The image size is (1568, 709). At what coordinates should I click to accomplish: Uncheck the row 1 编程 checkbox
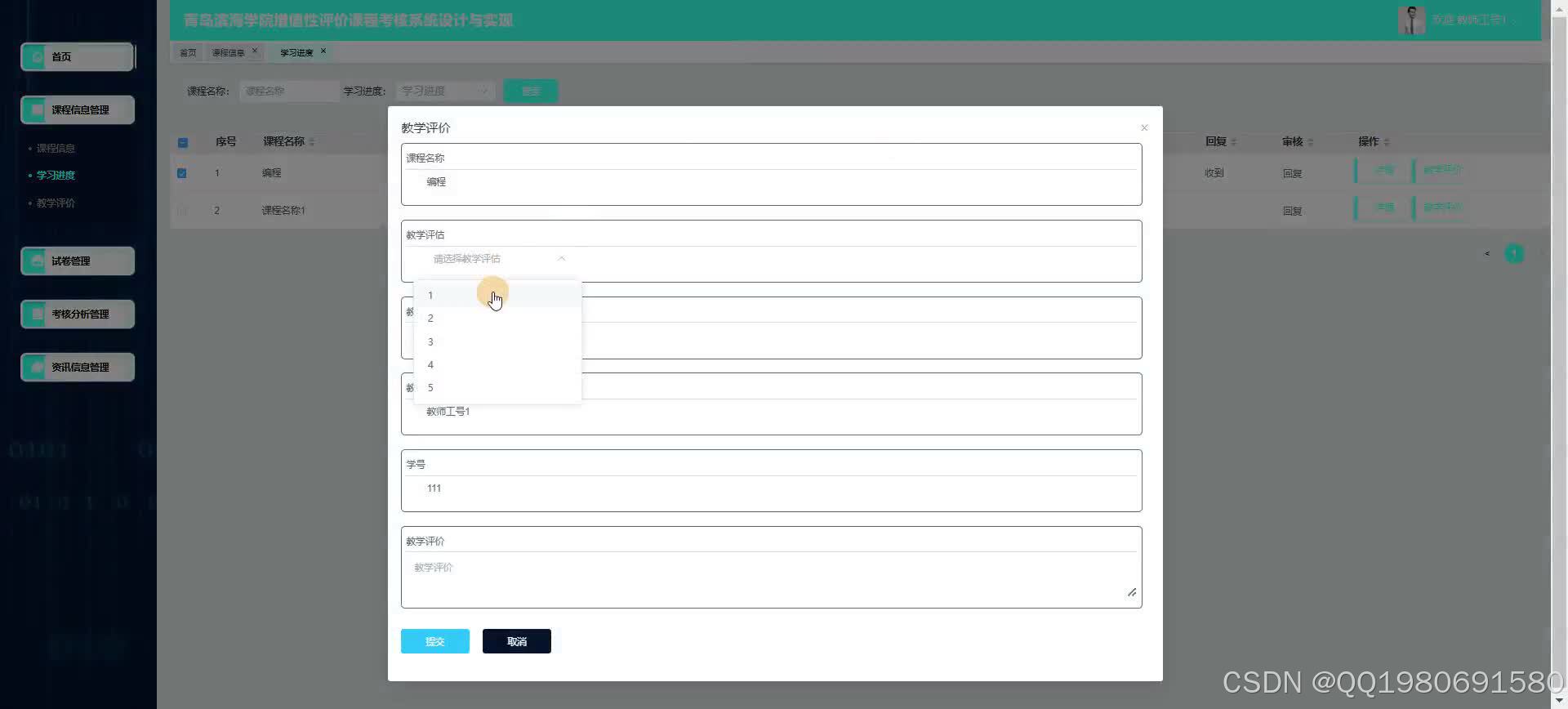tap(182, 173)
